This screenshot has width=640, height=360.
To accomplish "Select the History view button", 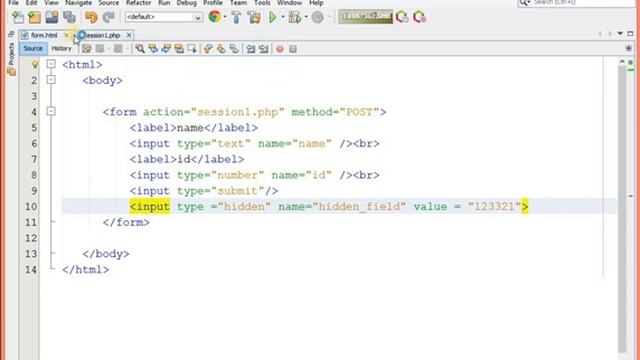I will [61, 49].
